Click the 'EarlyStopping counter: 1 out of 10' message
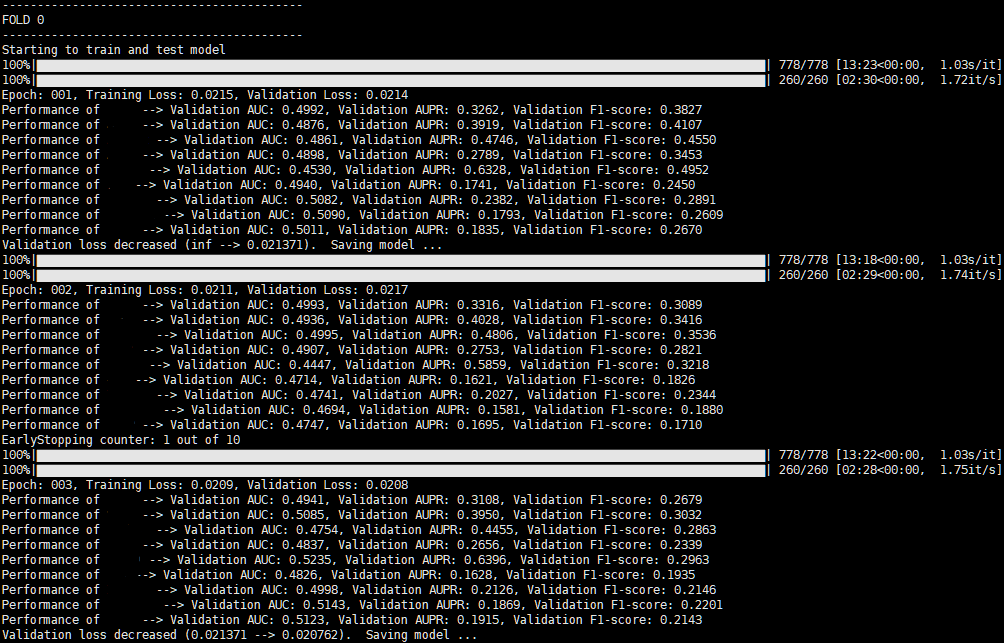 pos(120,440)
